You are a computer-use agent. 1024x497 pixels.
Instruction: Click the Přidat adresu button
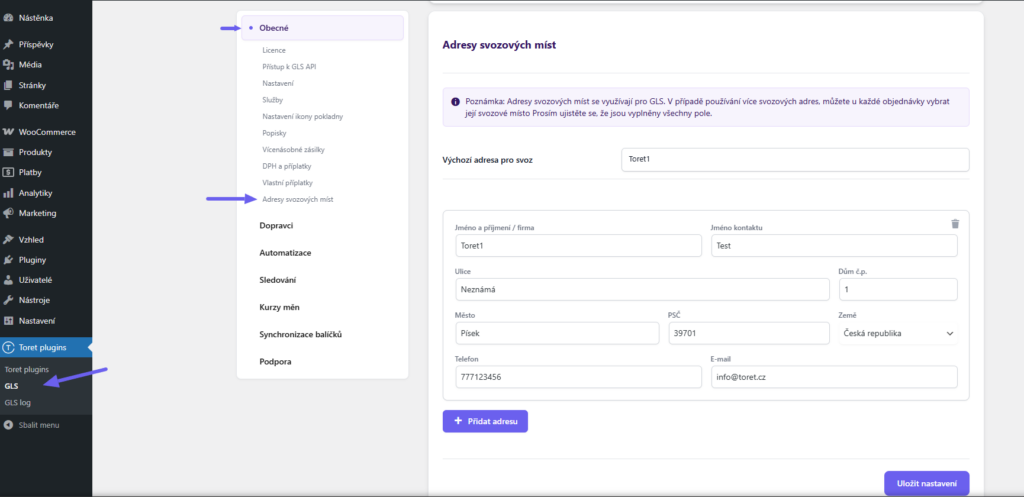tap(485, 422)
